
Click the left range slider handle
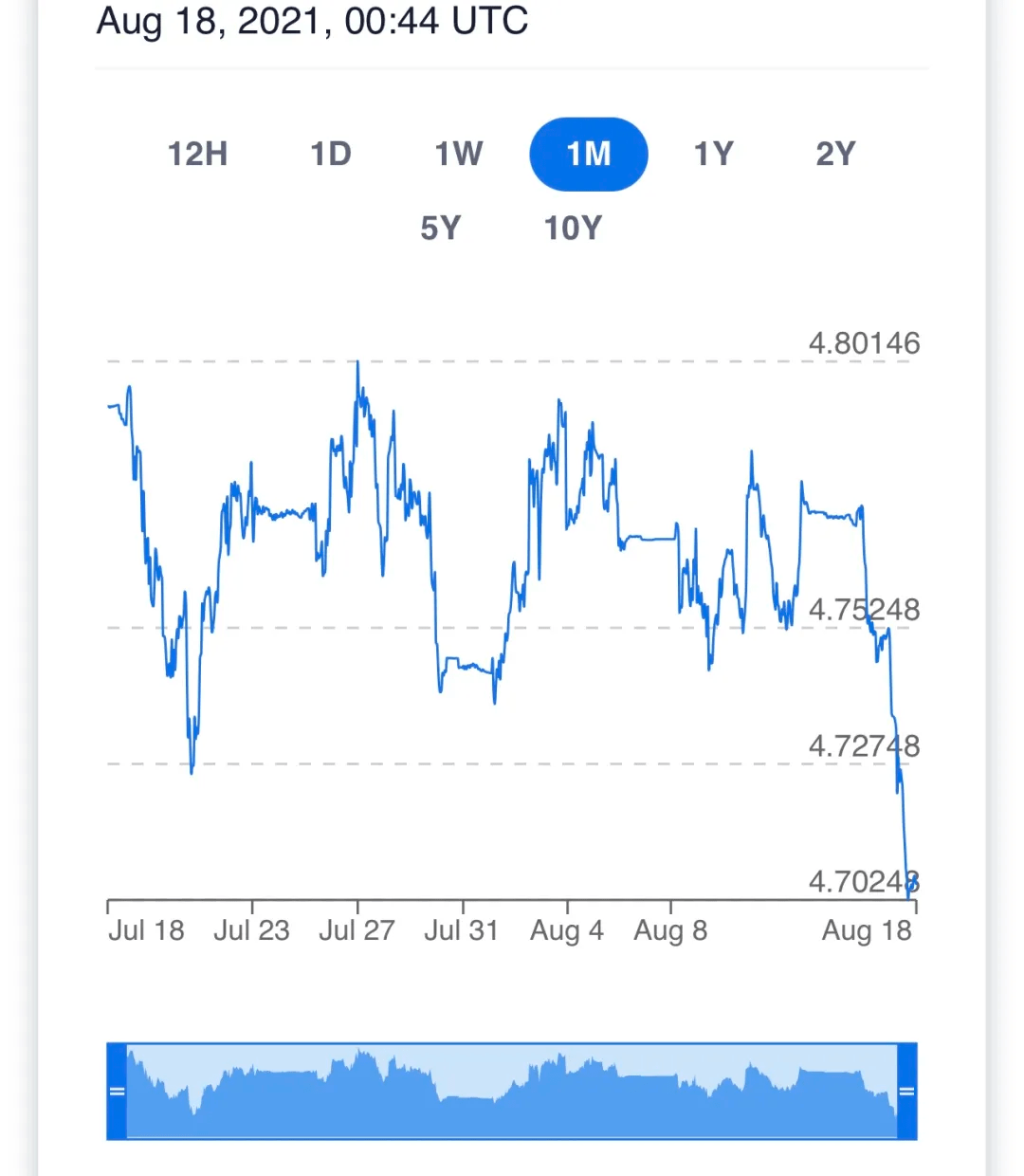click(117, 1091)
